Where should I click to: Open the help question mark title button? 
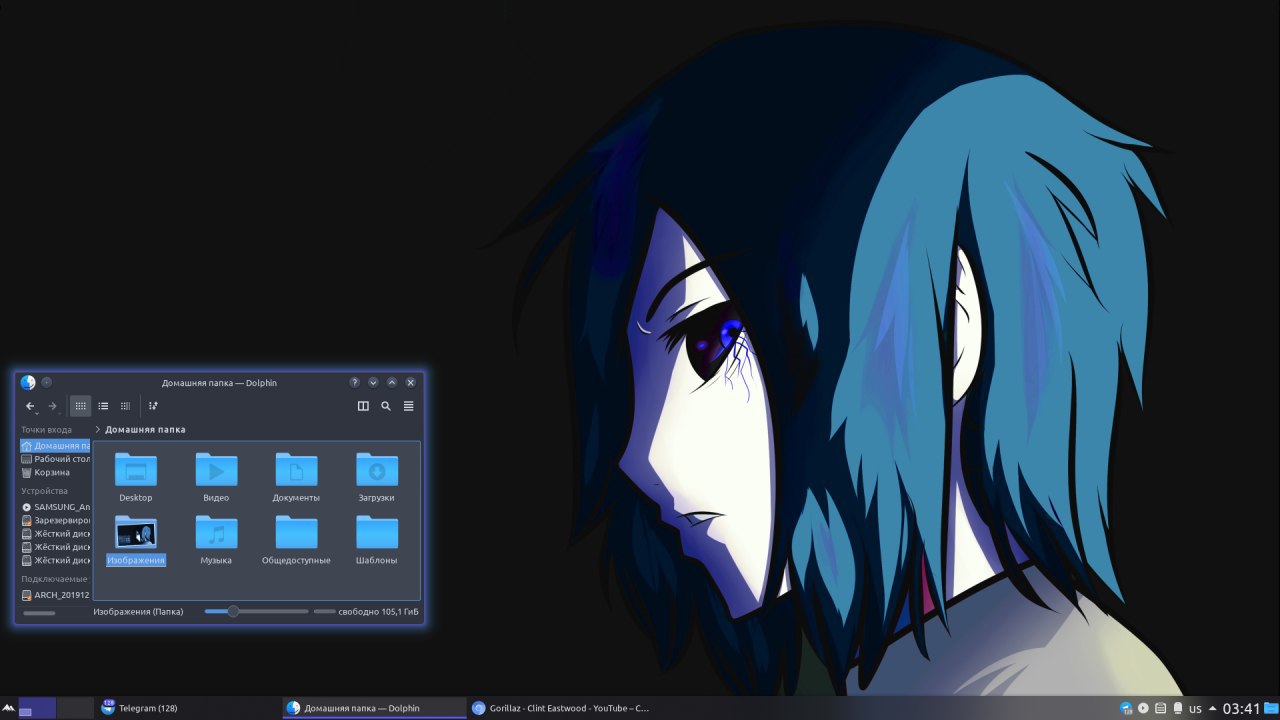pyautogui.click(x=354, y=382)
